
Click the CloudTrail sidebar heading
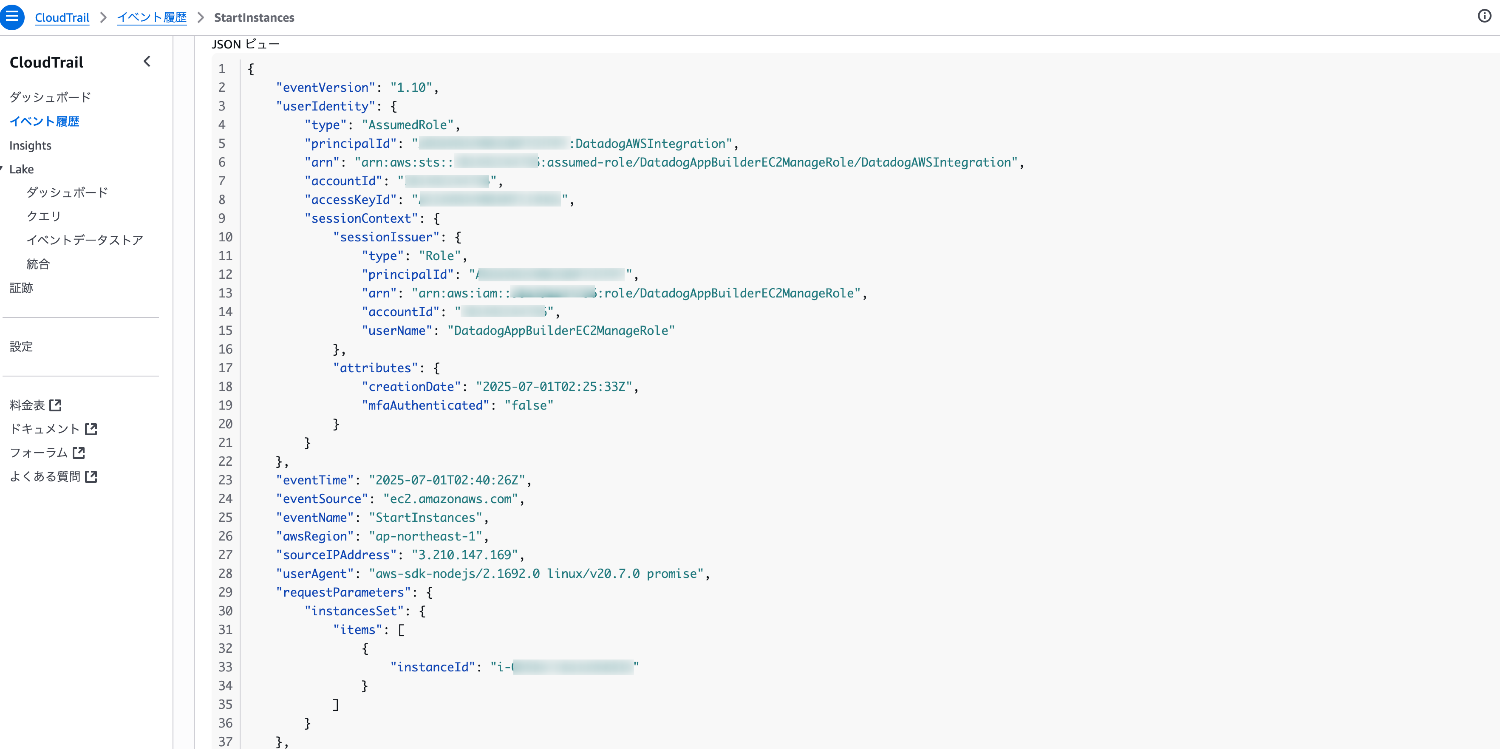click(x=46, y=62)
